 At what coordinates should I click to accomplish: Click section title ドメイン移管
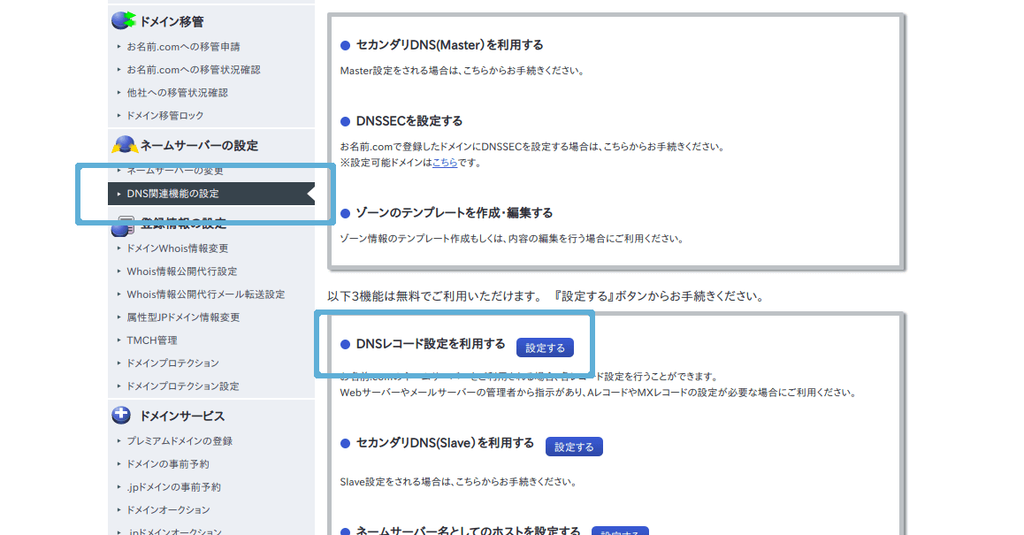coord(172,22)
